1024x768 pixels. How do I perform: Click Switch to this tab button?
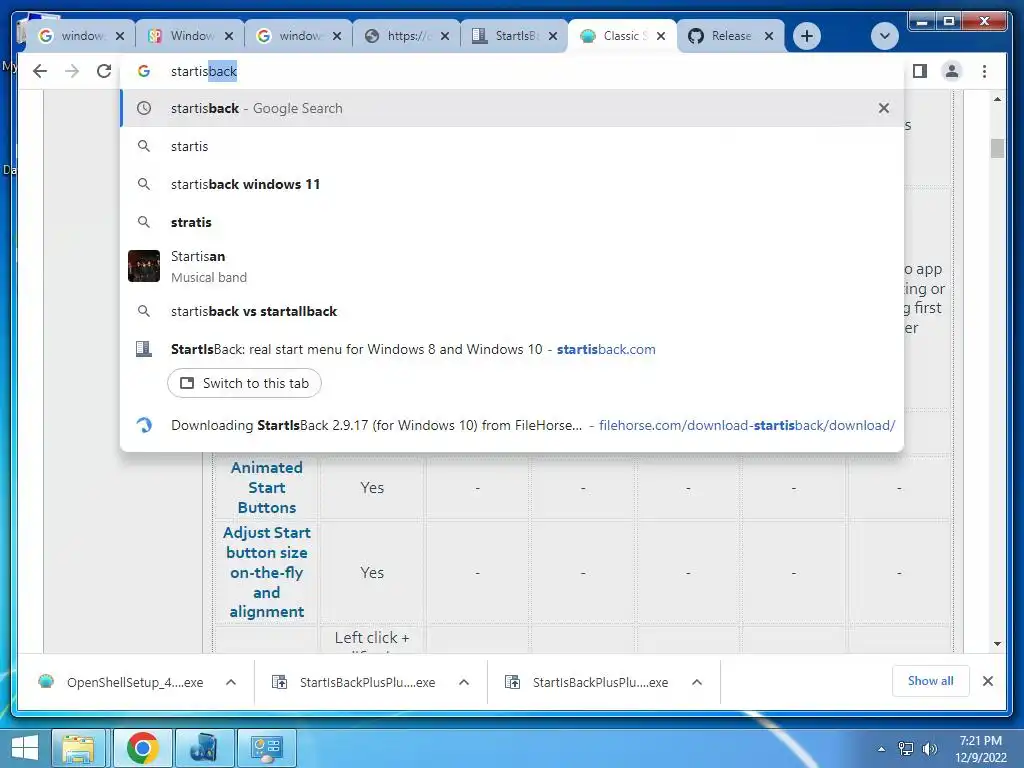[244, 383]
